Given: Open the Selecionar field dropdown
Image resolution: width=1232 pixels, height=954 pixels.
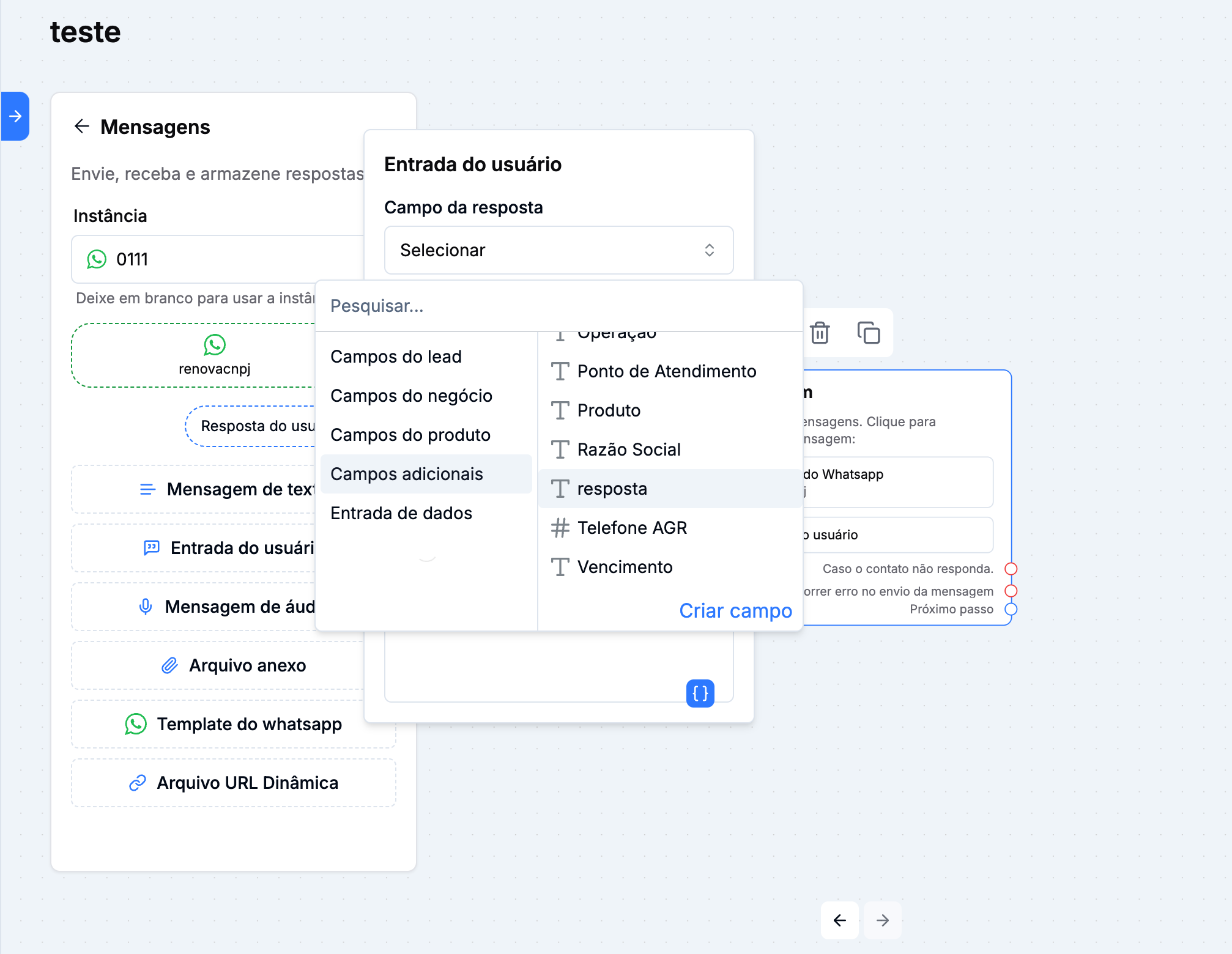Looking at the screenshot, I should pyautogui.click(x=558, y=250).
